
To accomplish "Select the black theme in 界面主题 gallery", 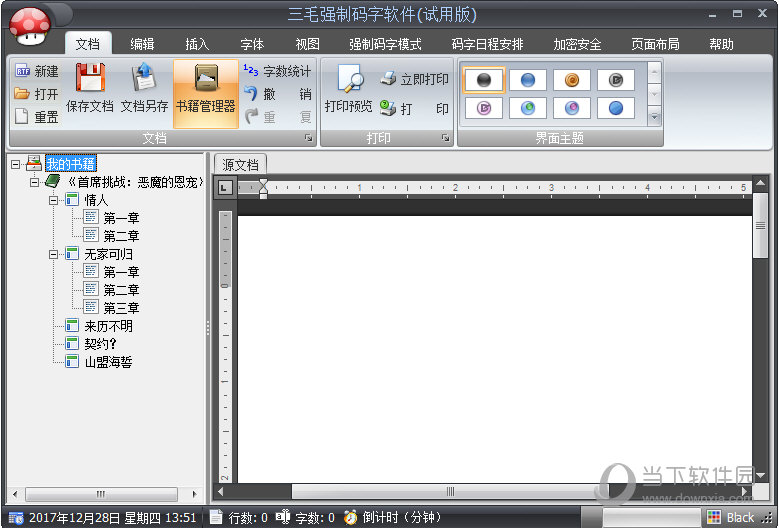I will click(484, 80).
